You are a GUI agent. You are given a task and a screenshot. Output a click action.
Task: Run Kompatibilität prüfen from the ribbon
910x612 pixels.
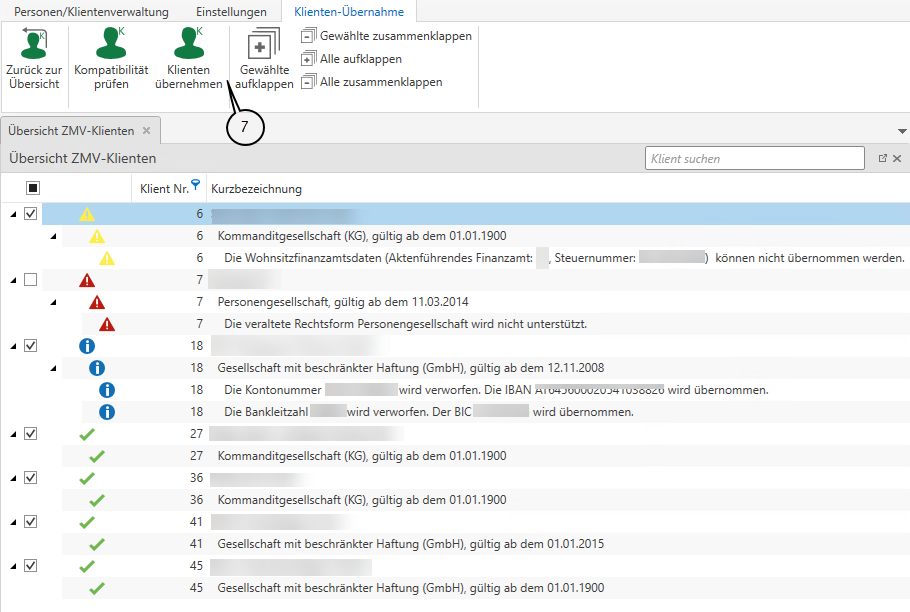[111, 45]
